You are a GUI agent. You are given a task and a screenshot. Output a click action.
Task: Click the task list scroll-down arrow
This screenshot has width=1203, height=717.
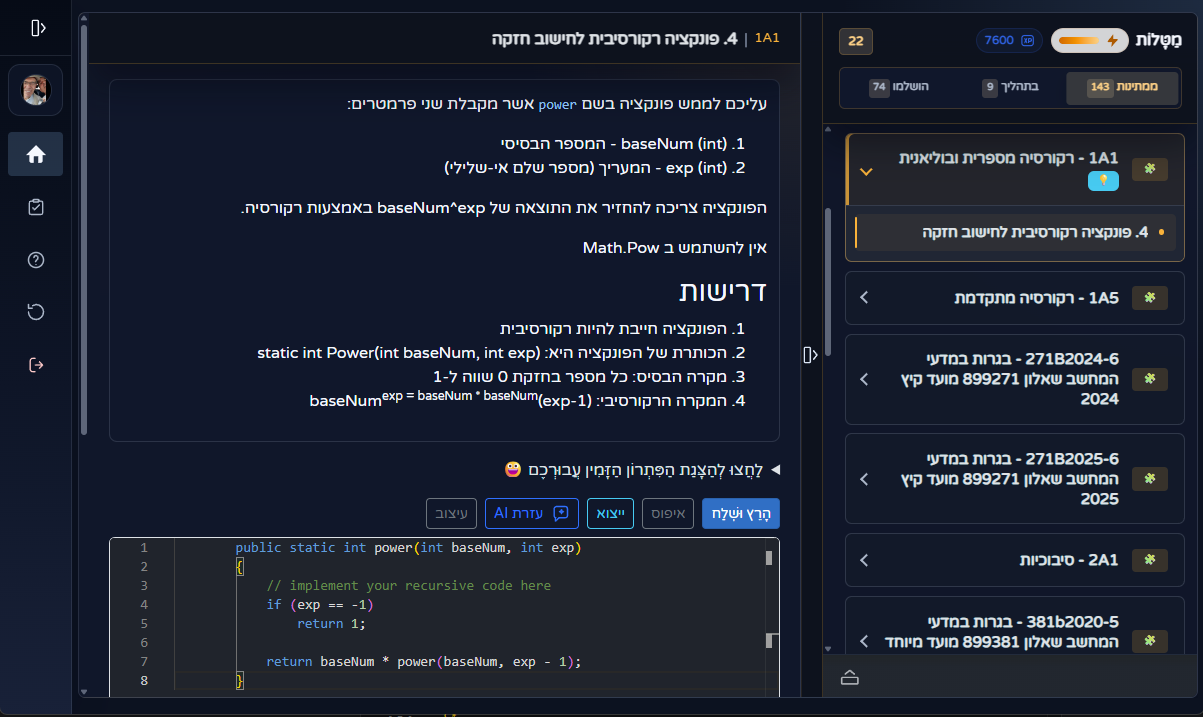828,648
